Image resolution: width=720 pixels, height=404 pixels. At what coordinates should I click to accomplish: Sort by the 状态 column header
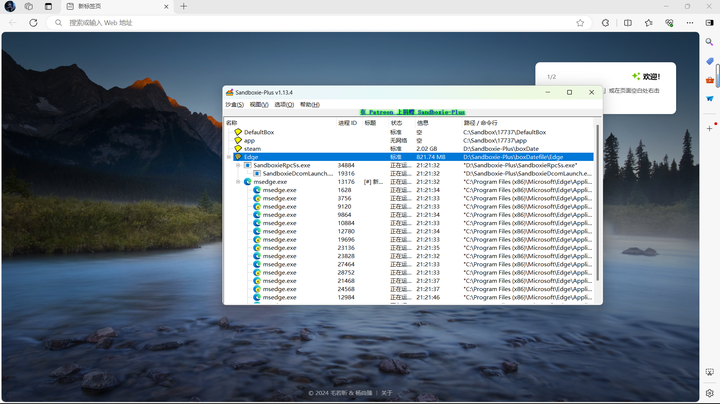tap(402, 123)
